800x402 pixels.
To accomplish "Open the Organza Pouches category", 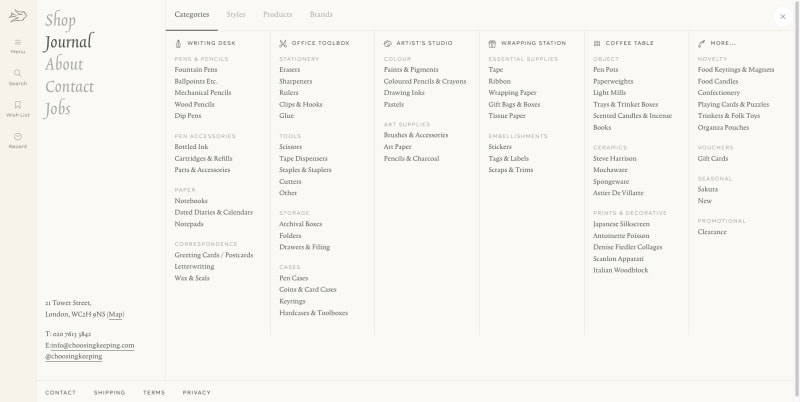I will (723, 127).
